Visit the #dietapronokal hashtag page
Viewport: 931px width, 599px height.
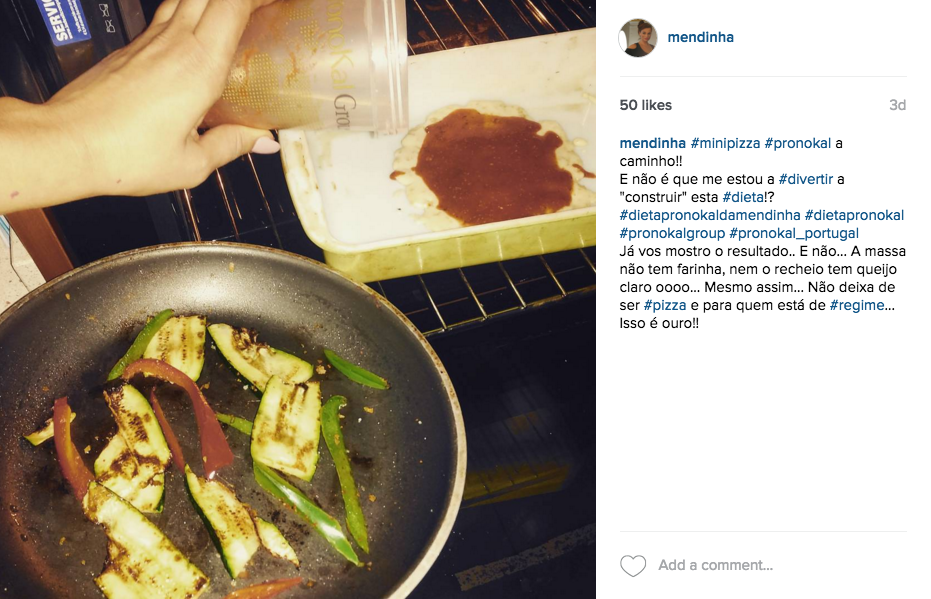coord(854,215)
